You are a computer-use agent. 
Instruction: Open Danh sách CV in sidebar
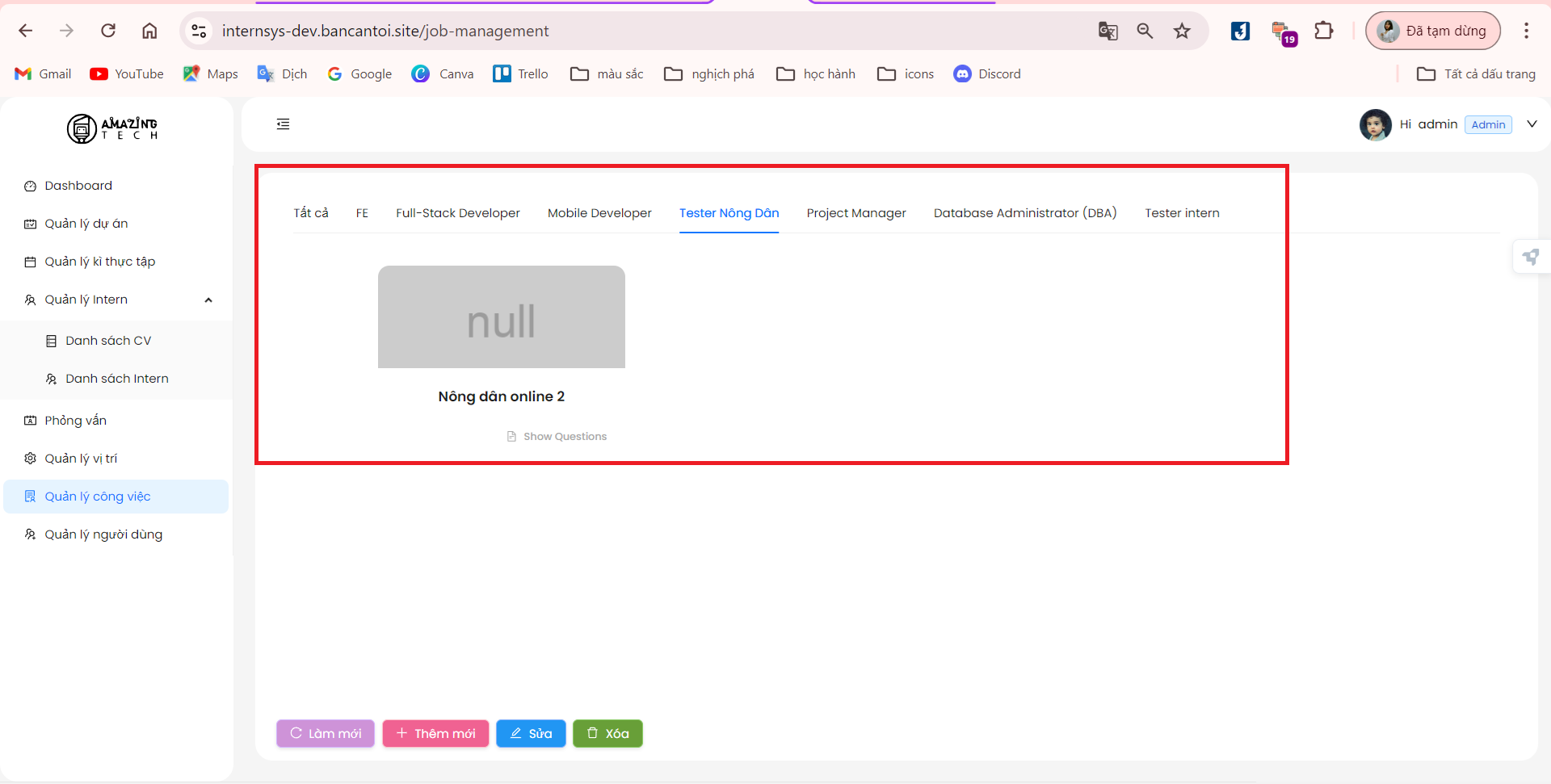(x=108, y=341)
